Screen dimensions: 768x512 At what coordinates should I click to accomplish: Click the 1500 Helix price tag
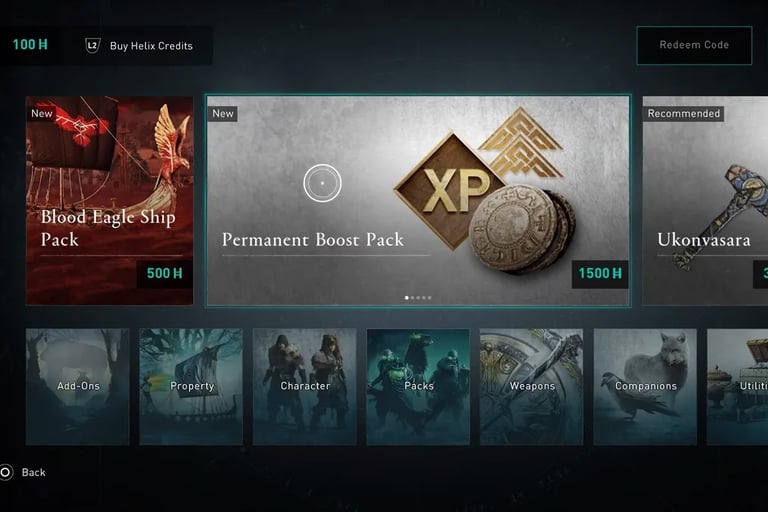click(600, 273)
